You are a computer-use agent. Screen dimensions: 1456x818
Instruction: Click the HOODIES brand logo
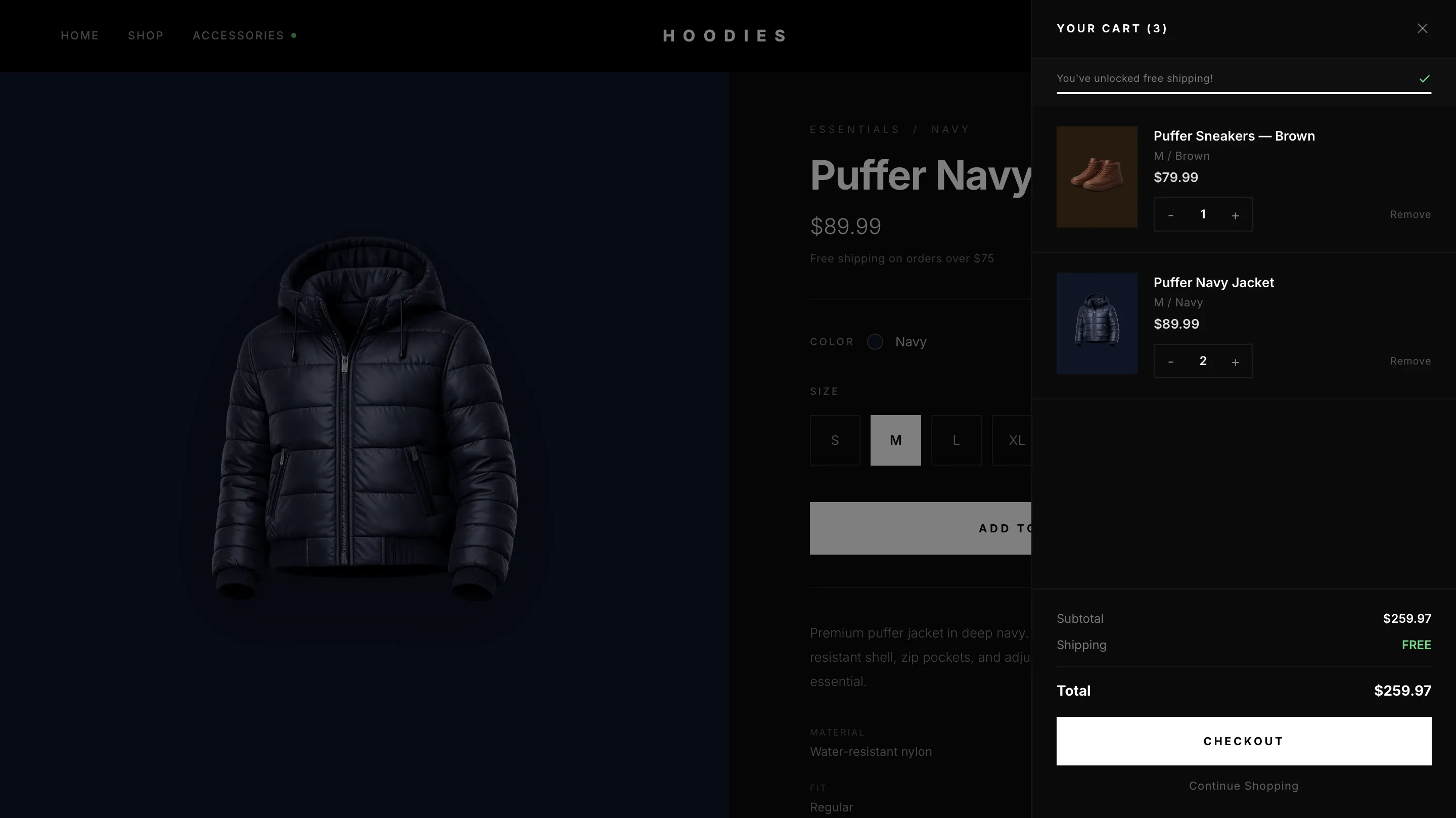[x=725, y=36]
